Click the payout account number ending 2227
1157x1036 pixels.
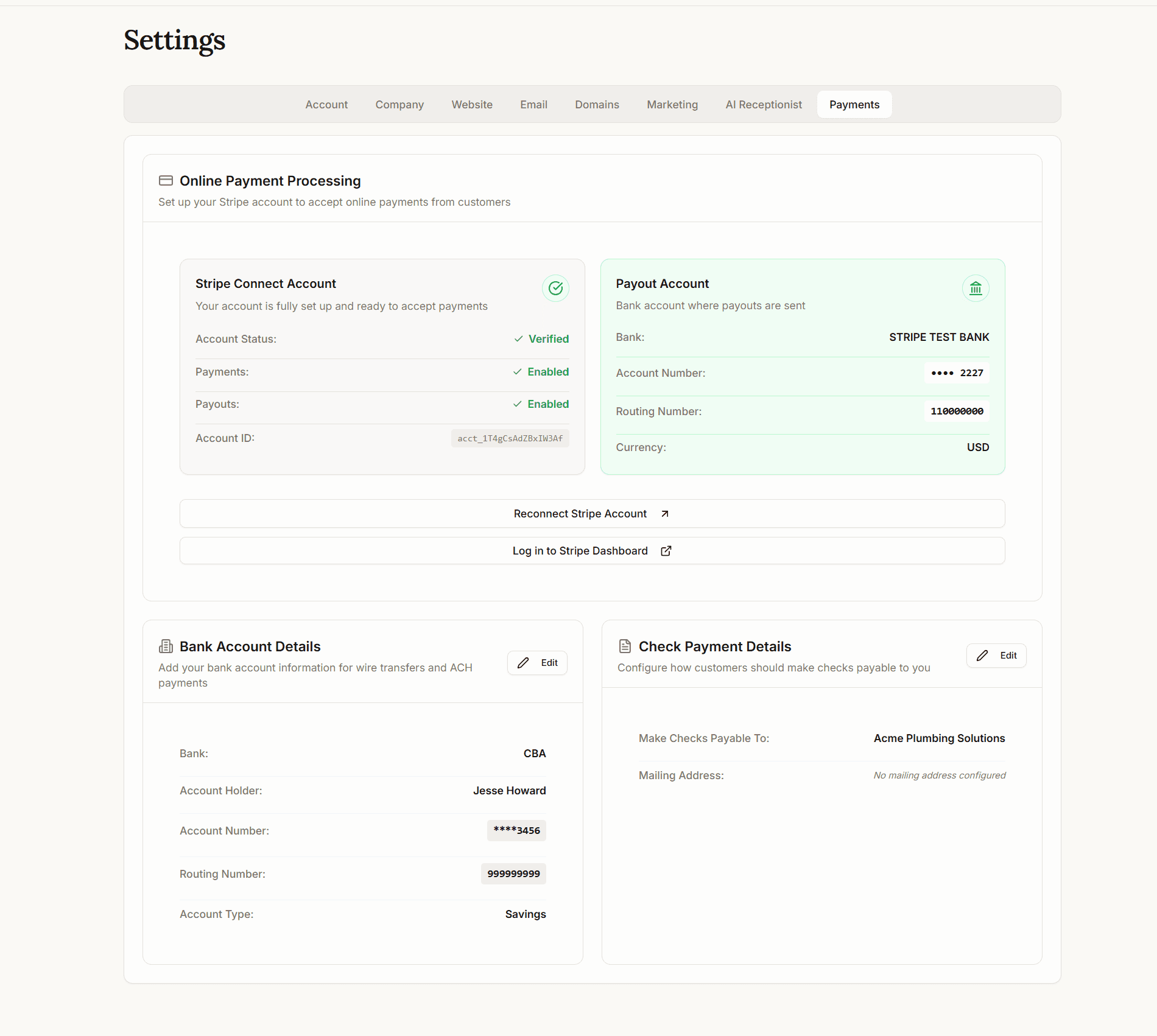click(x=957, y=373)
